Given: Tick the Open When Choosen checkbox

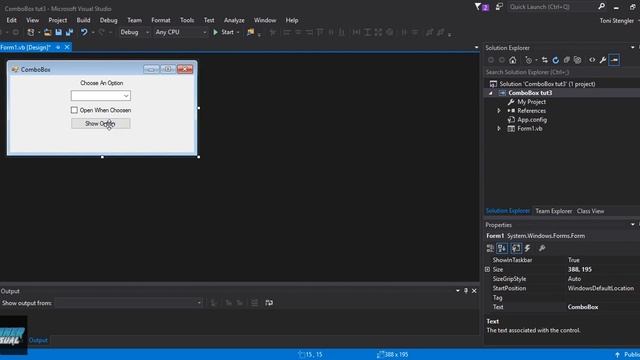Looking at the screenshot, I should pyautogui.click(x=74, y=110).
